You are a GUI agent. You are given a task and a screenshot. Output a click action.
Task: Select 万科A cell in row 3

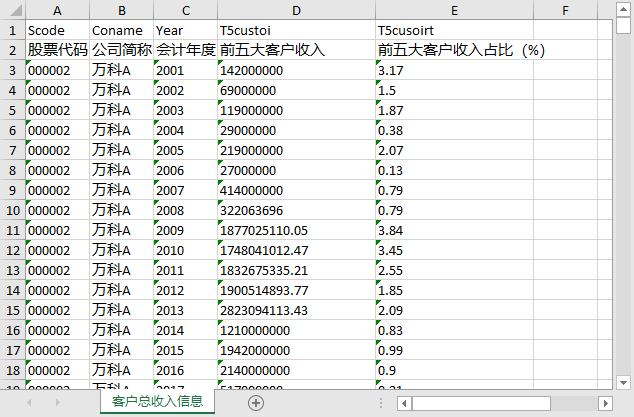pos(122,70)
